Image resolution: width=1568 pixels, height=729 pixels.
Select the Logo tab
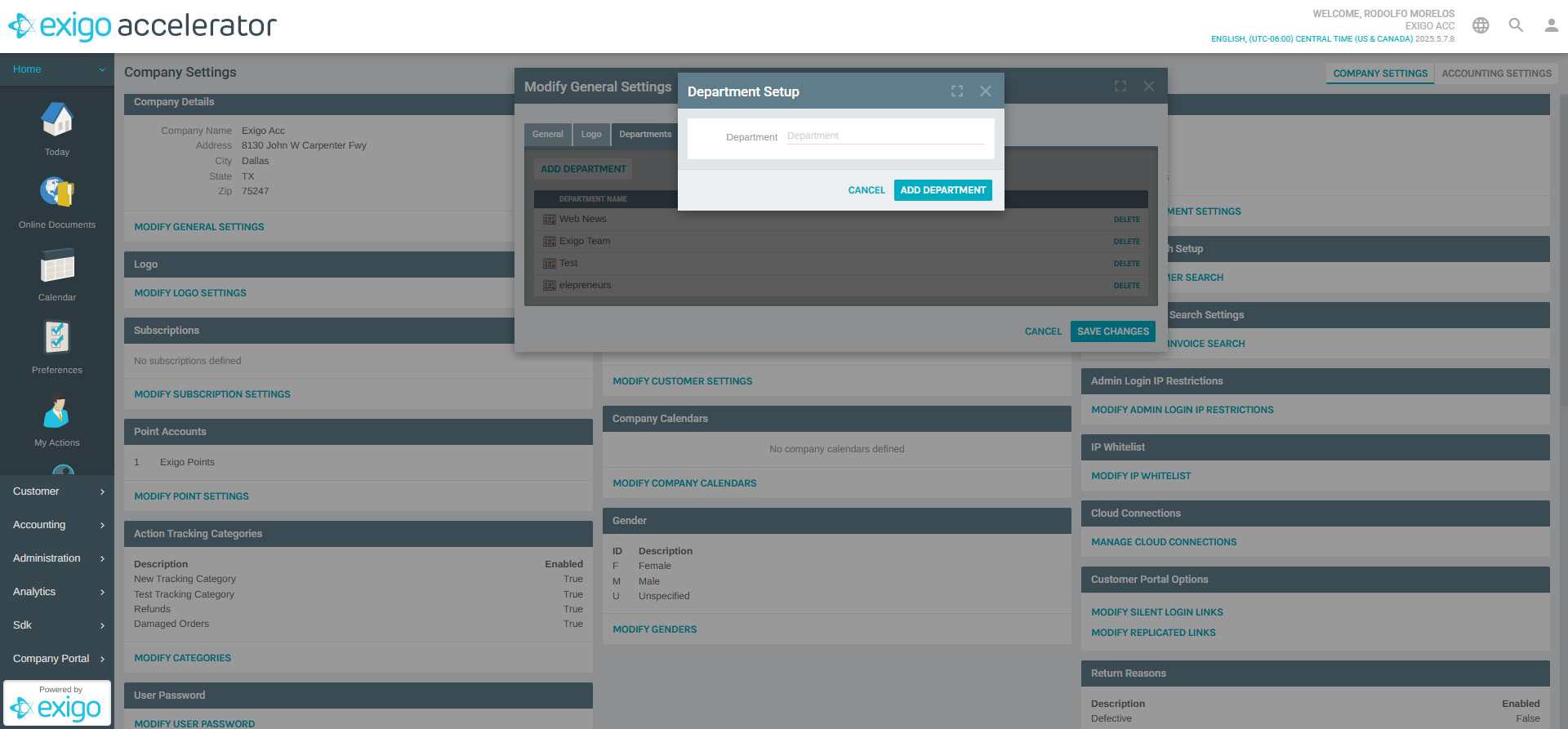(x=591, y=135)
